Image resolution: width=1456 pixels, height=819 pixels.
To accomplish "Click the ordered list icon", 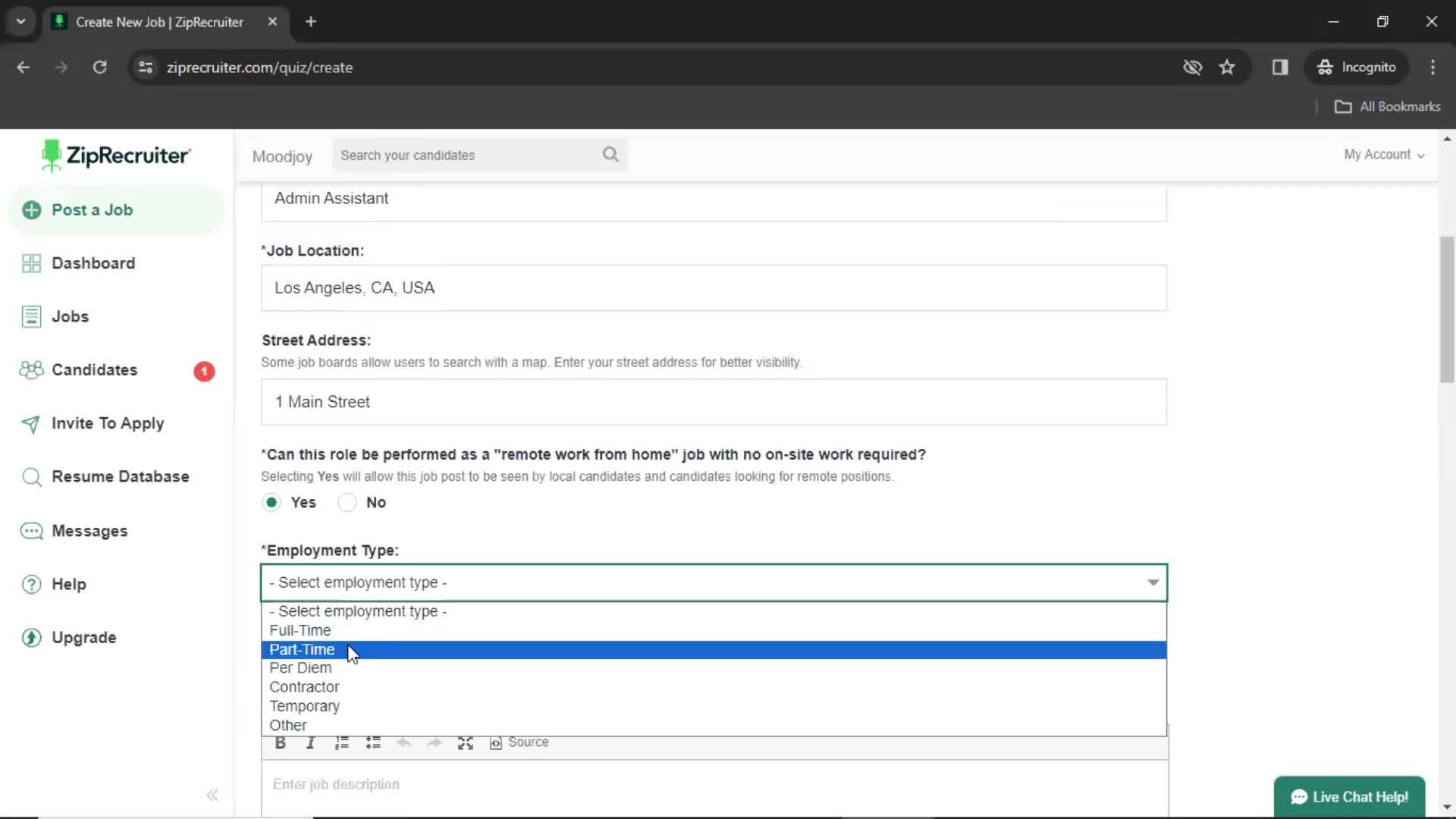I will (x=343, y=742).
